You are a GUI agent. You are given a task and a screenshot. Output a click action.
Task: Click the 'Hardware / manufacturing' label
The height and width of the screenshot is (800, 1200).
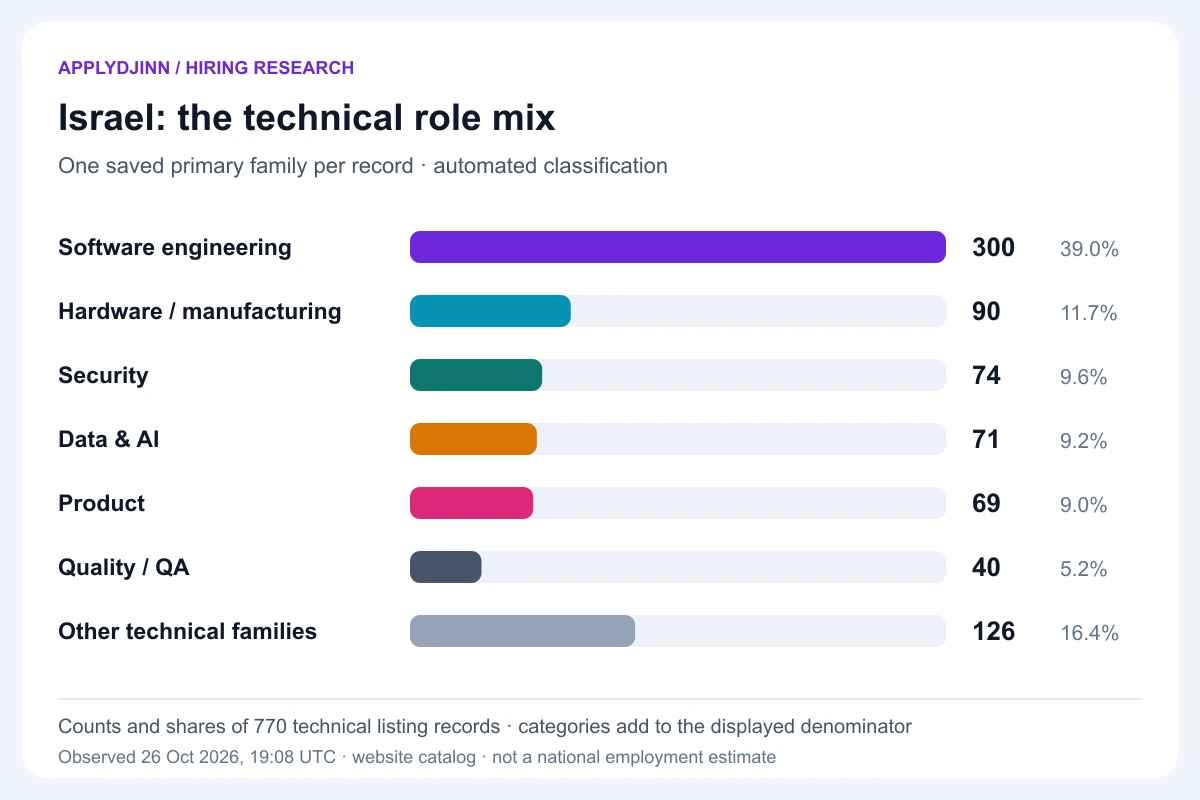pyautogui.click(x=200, y=311)
